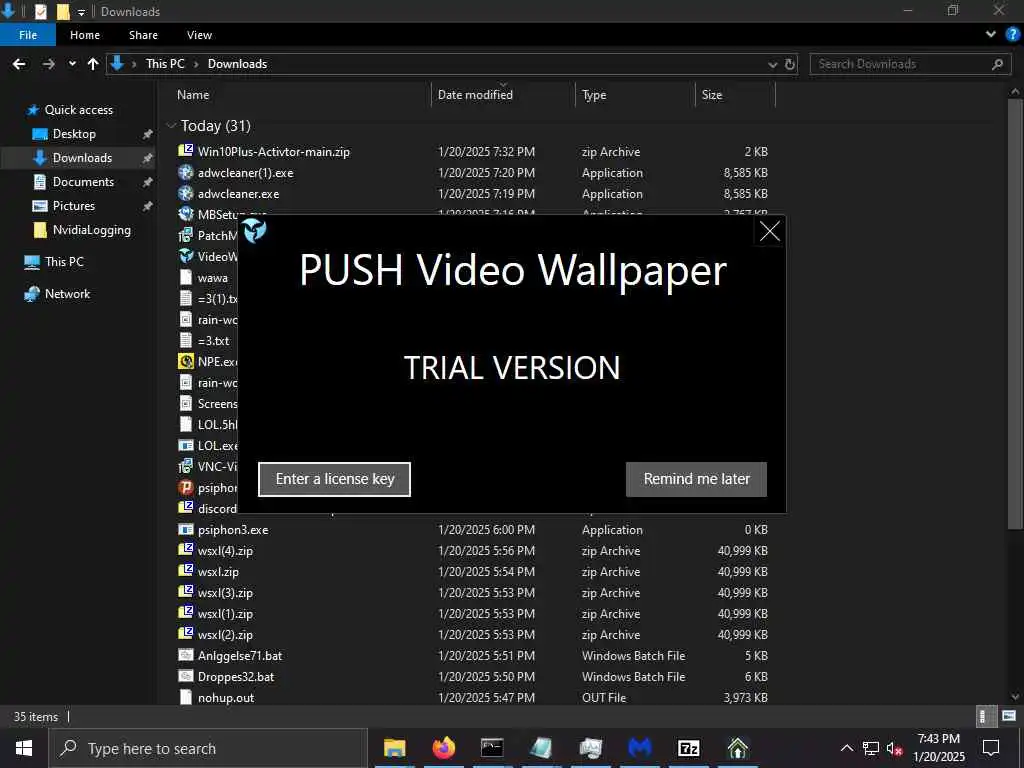1024x768 pixels.
Task: Select adwcleaner.exe file icon
Action: coord(185,193)
